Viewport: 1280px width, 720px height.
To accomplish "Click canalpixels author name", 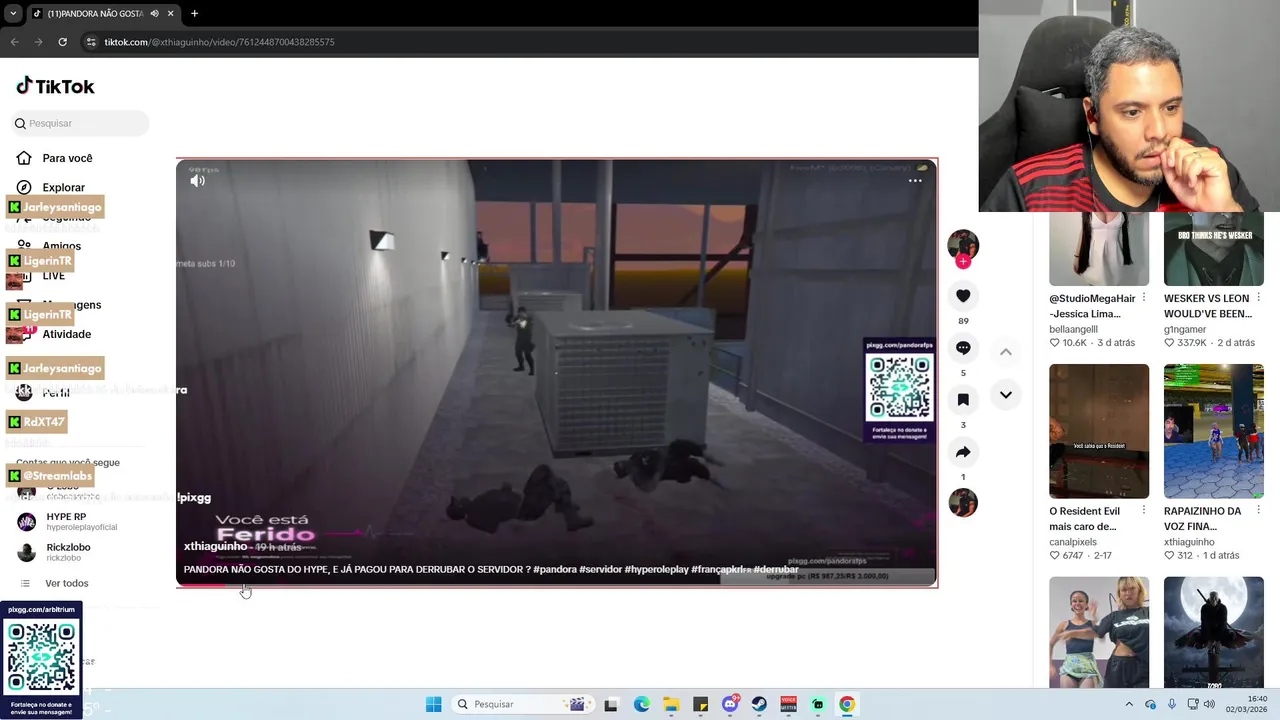I will 1073,542.
